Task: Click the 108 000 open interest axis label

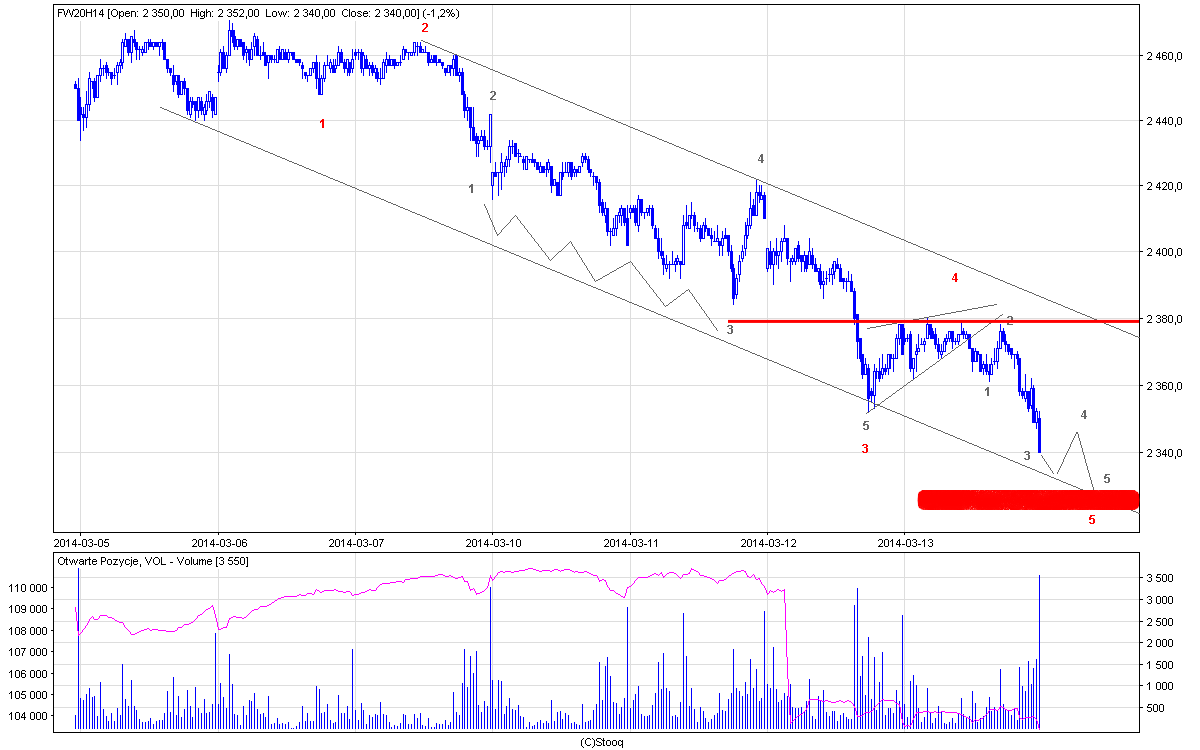Action: [x=30, y=631]
